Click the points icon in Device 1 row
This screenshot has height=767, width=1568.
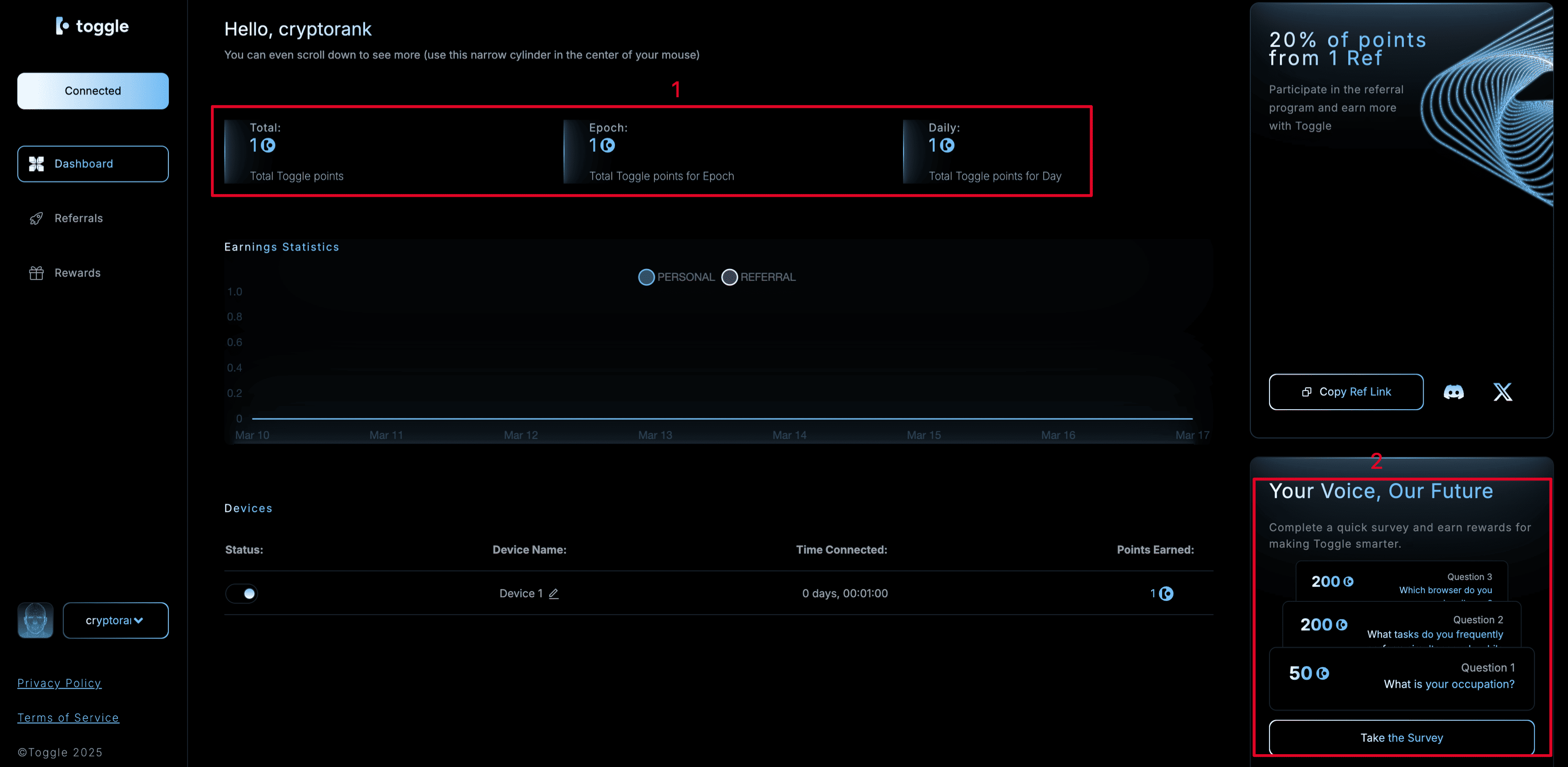pyautogui.click(x=1166, y=594)
